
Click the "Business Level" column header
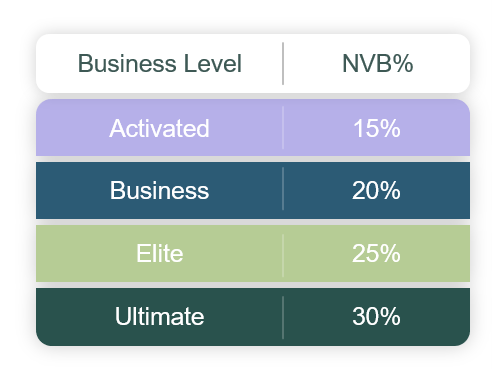[160, 63]
